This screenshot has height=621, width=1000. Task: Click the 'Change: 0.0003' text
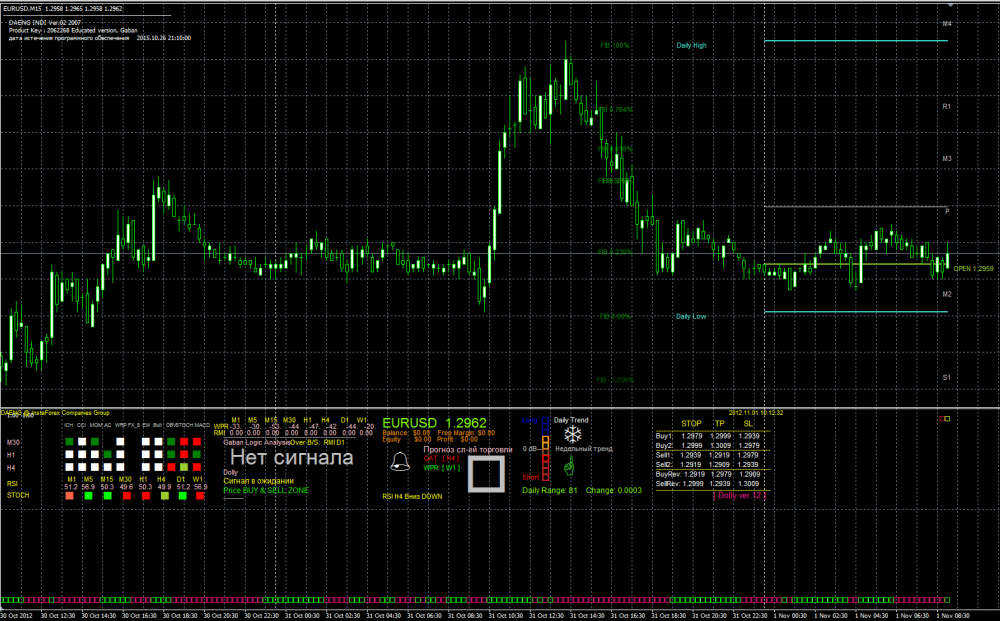click(614, 490)
